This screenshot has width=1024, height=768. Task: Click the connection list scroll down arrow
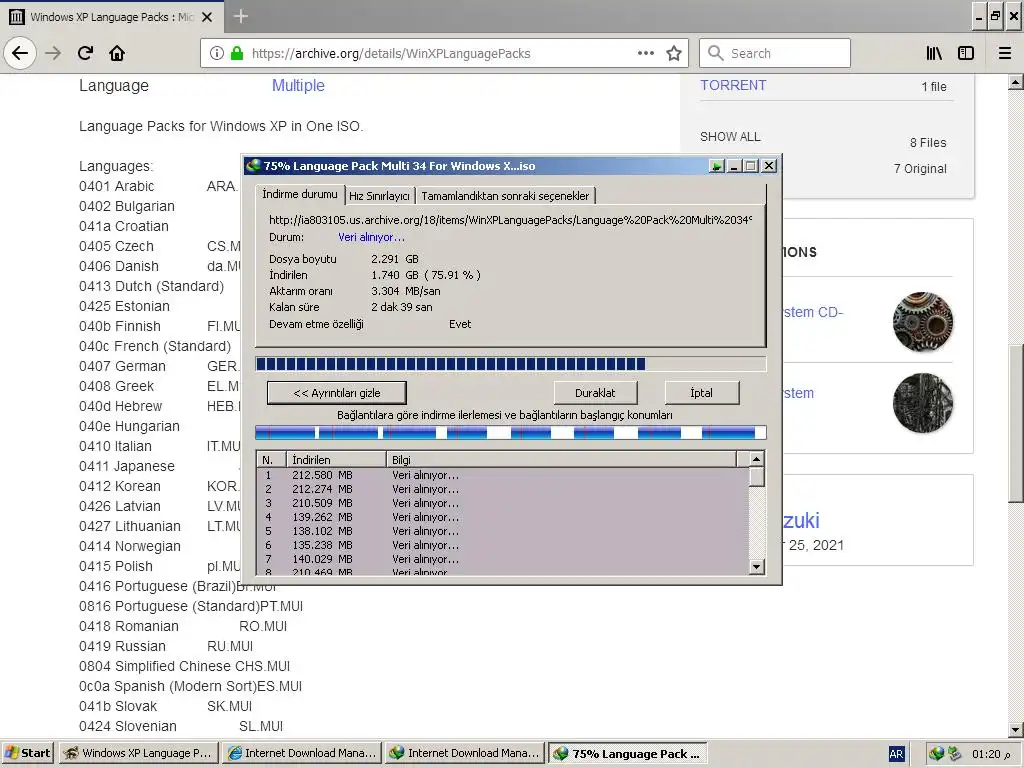pyautogui.click(x=756, y=566)
